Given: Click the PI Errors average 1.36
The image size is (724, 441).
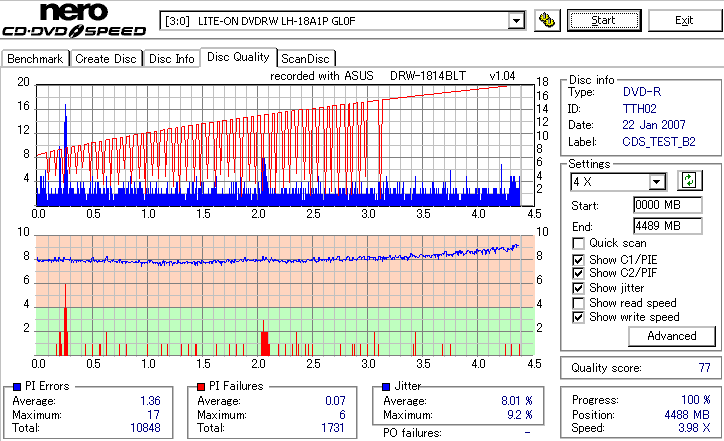Looking at the screenshot, I should click(x=150, y=401).
